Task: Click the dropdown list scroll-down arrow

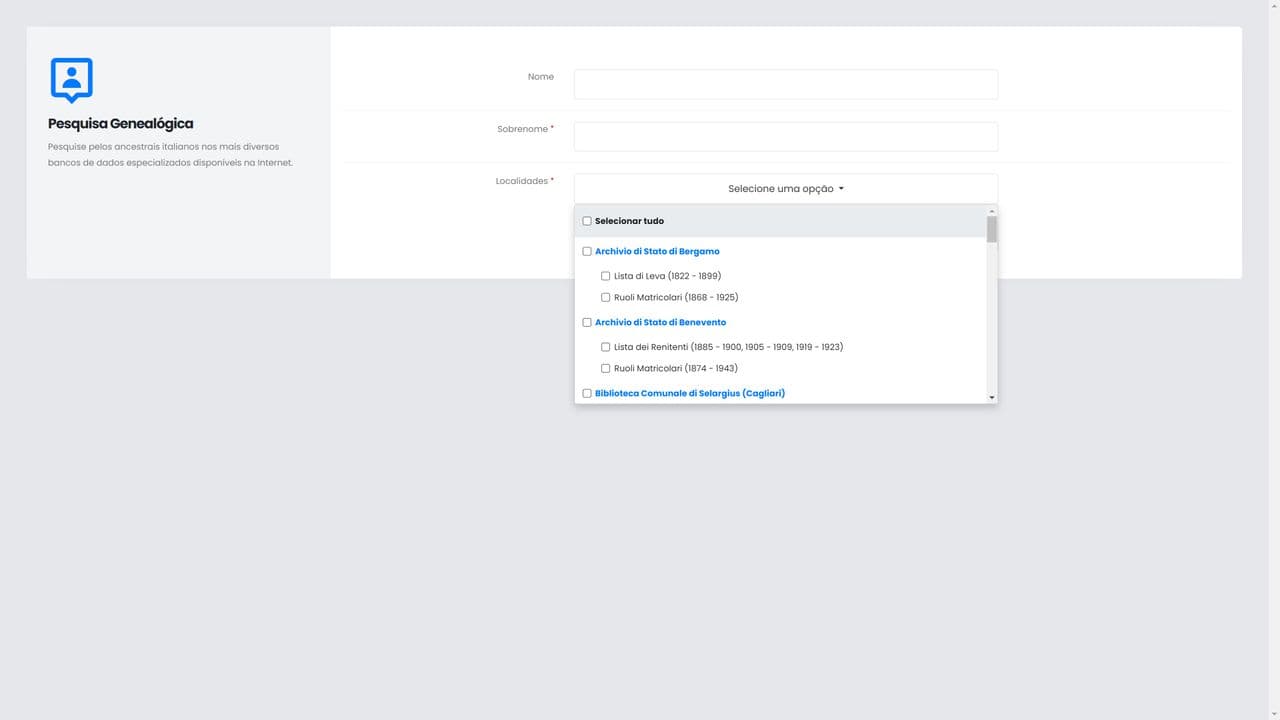Action: [992, 398]
